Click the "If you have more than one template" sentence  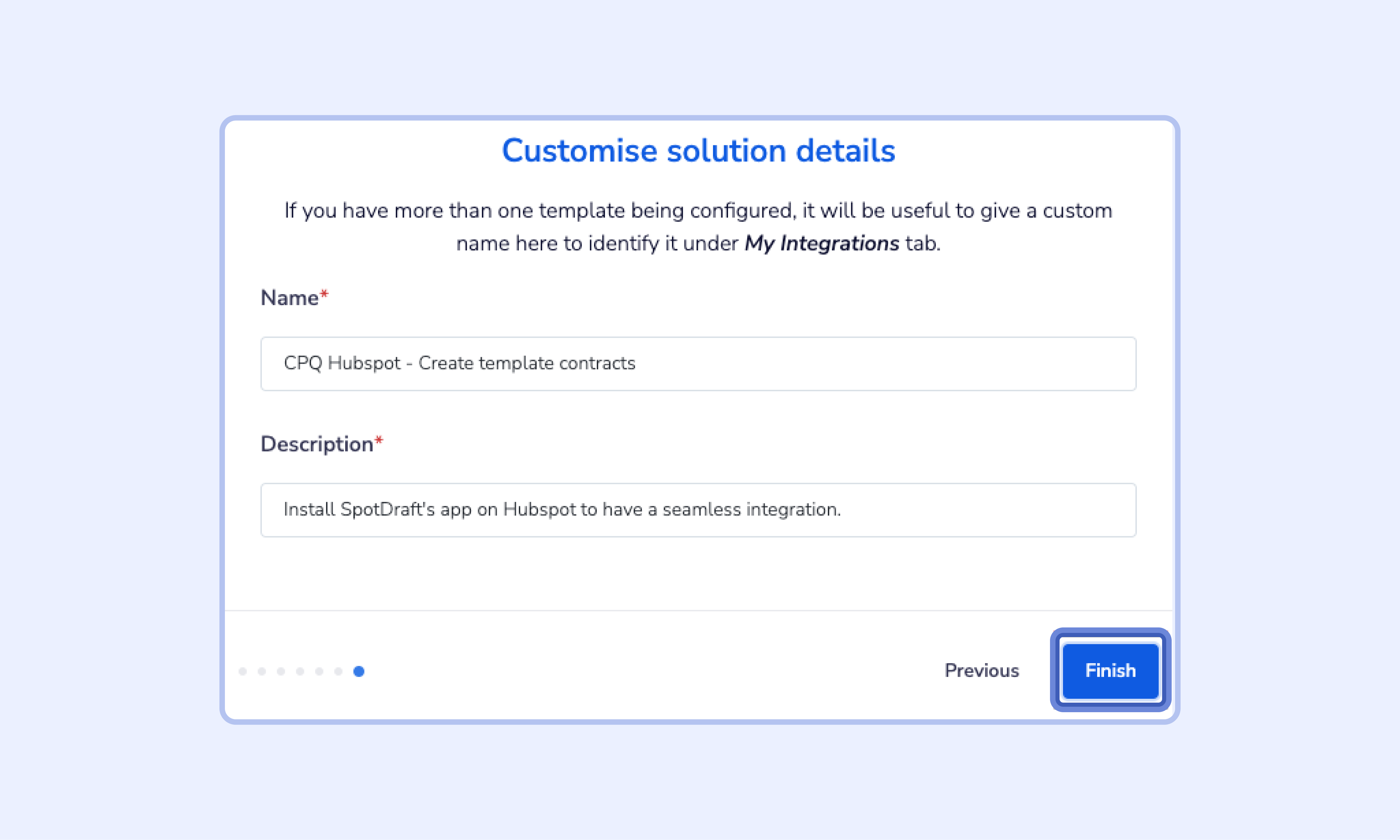coord(698,211)
